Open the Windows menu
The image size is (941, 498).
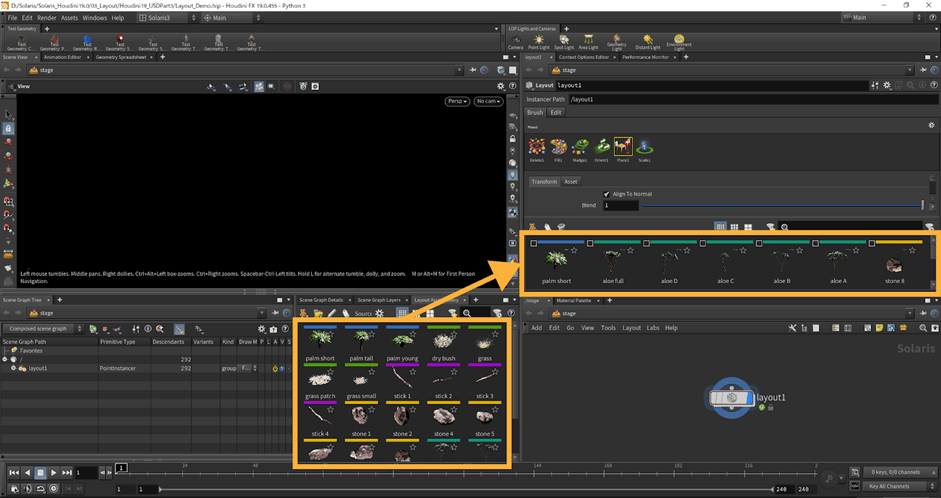[x=95, y=18]
